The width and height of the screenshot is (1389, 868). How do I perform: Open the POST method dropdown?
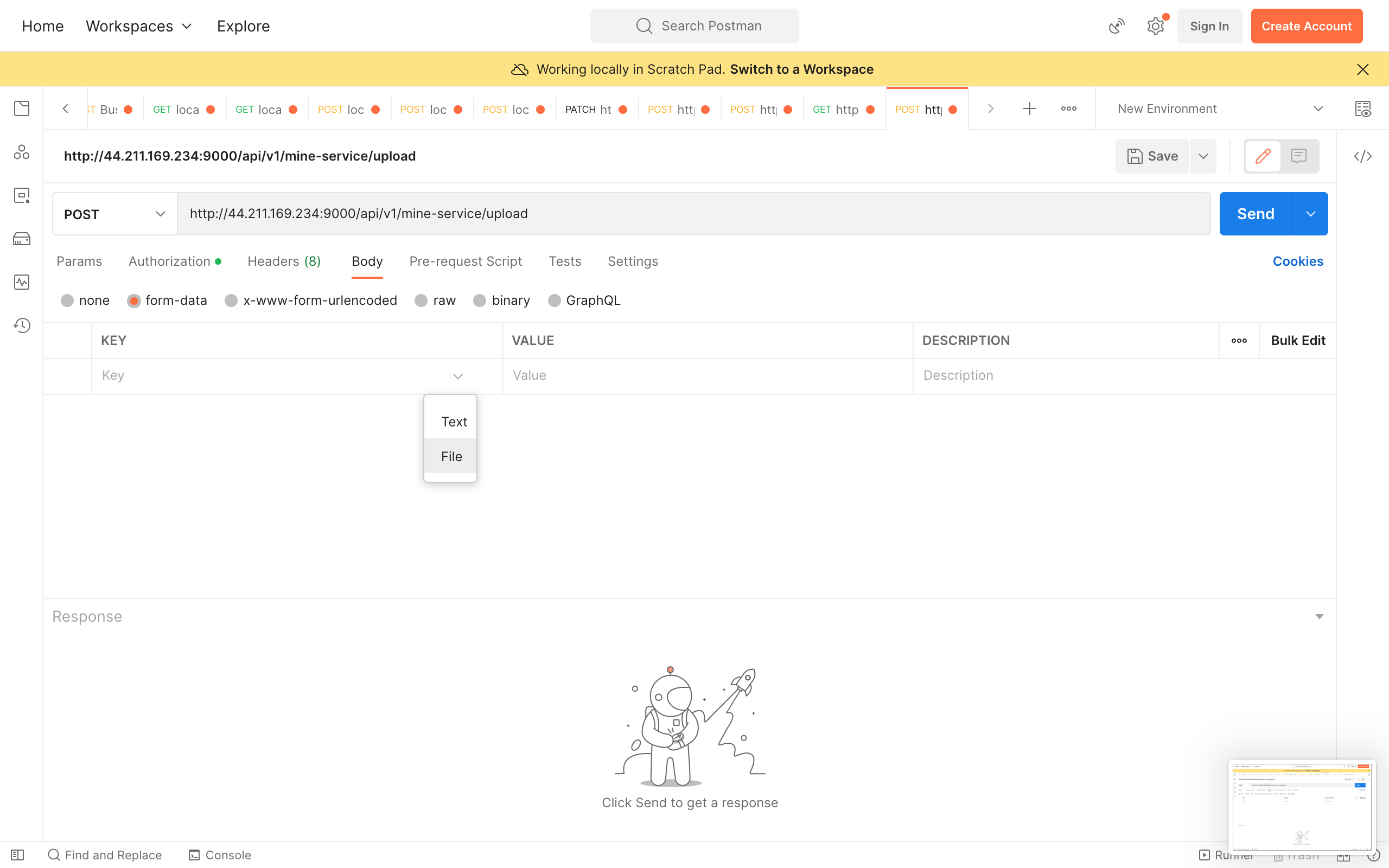115,214
